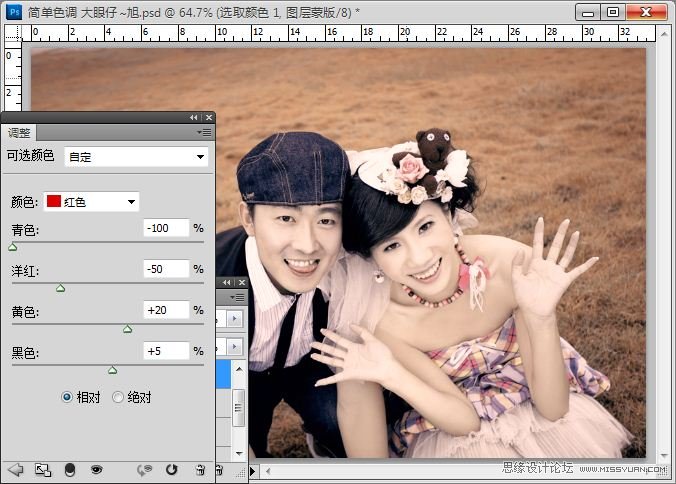Image resolution: width=676 pixels, height=484 pixels.
Task: Minimize the document window
Action: [588, 13]
